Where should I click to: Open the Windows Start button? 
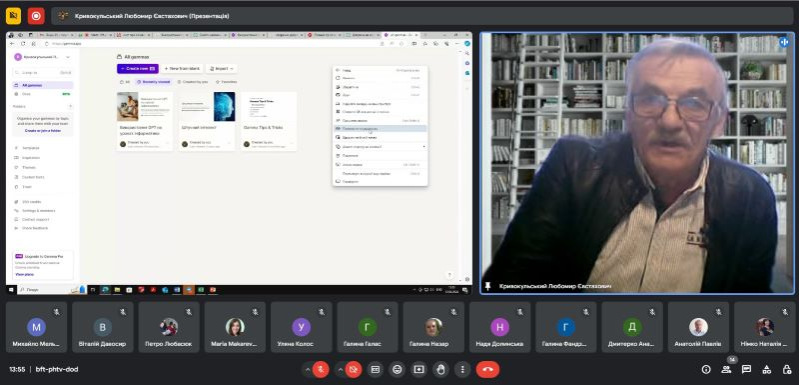click(11, 289)
